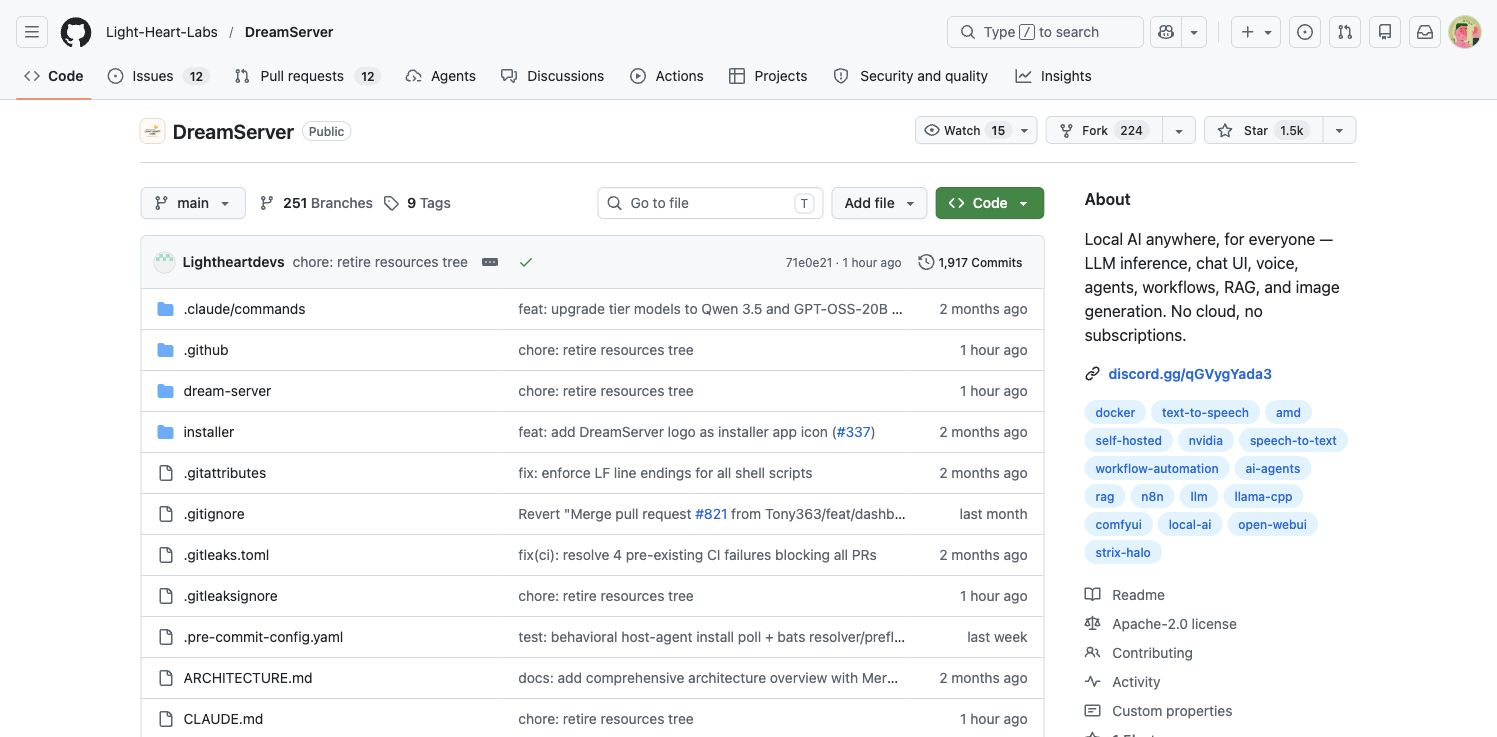This screenshot has width=1497, height=737.
Task: Open the Copilot dropdown arrow in header
Action: pyautogui.click(x=1194, y=32)
